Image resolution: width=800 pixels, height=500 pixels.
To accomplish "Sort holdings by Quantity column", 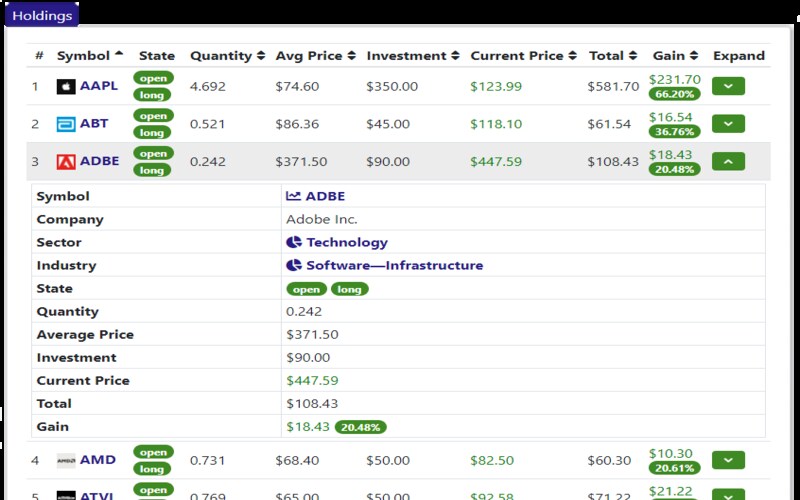I will click(x=228, y=56).
